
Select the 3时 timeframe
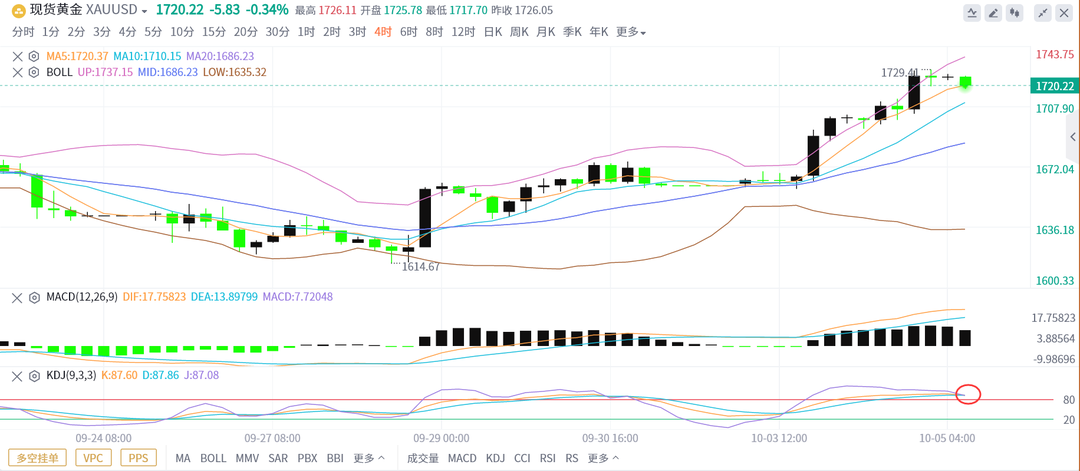coord(357,32)
